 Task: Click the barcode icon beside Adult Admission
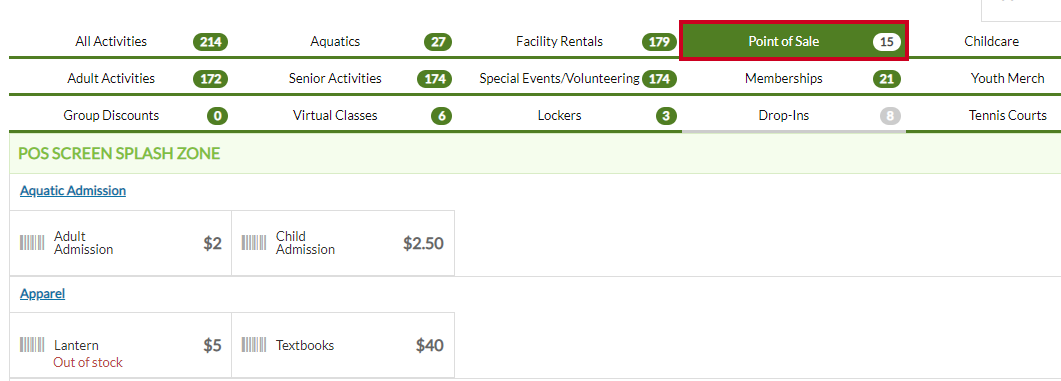click(32, 243)
